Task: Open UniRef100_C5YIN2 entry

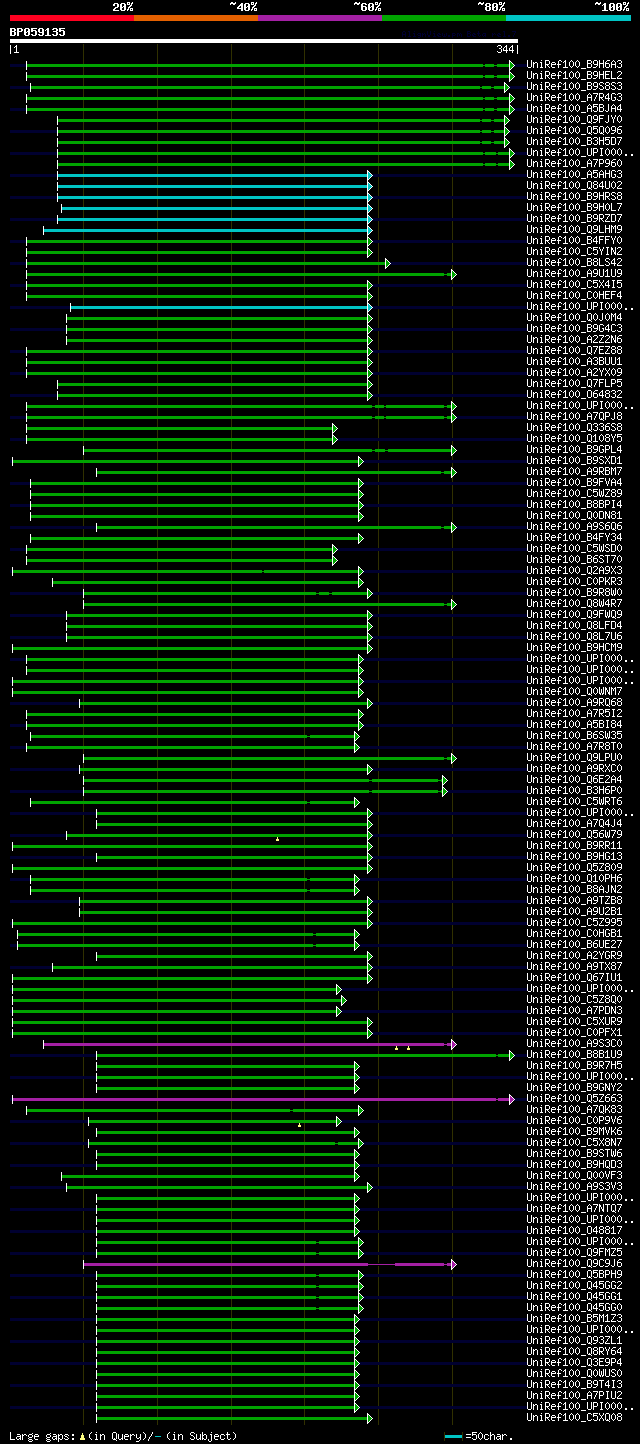Action: 574,252
